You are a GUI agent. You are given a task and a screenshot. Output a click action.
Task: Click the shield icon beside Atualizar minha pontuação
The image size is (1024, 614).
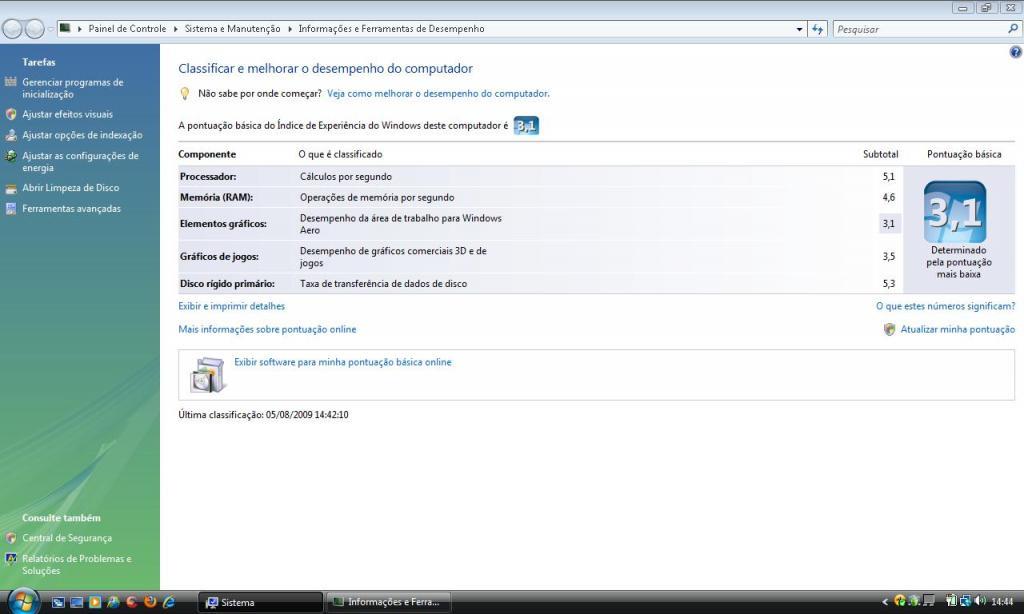pos(889,329)
